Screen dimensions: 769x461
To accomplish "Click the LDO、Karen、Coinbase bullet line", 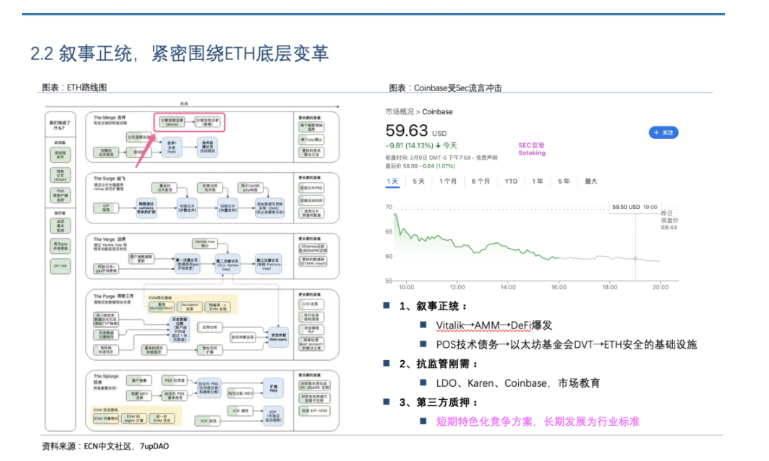I will click(518, 383).
